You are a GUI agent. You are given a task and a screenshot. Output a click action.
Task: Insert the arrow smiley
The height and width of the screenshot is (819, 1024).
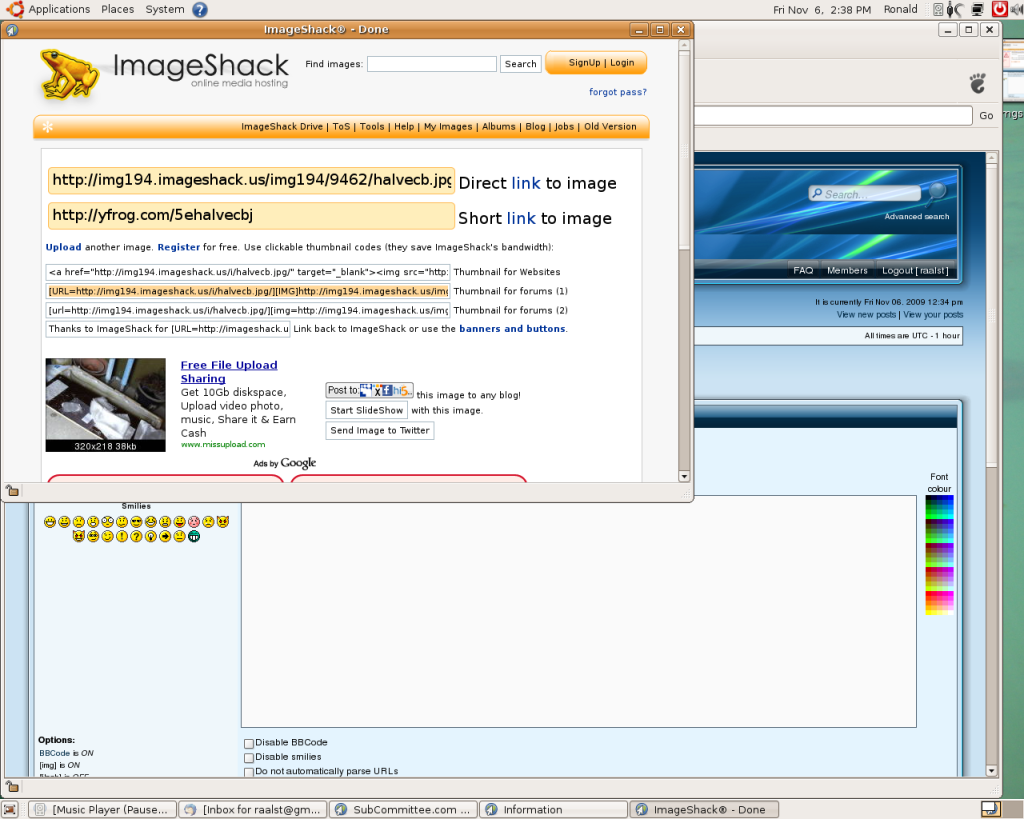(165, 536)
